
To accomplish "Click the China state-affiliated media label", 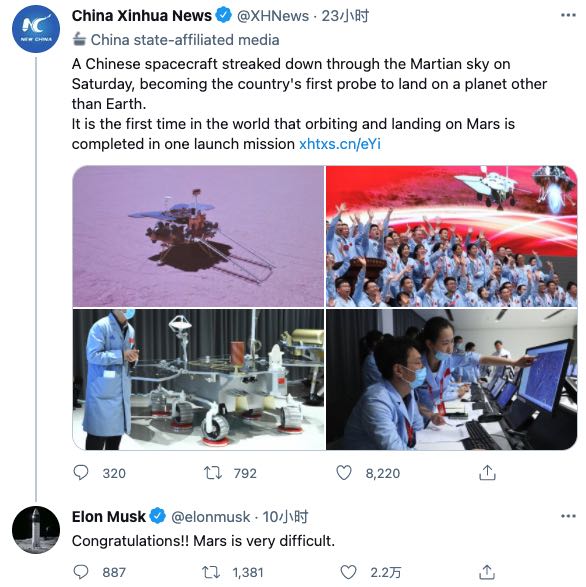I will point(176,40).
